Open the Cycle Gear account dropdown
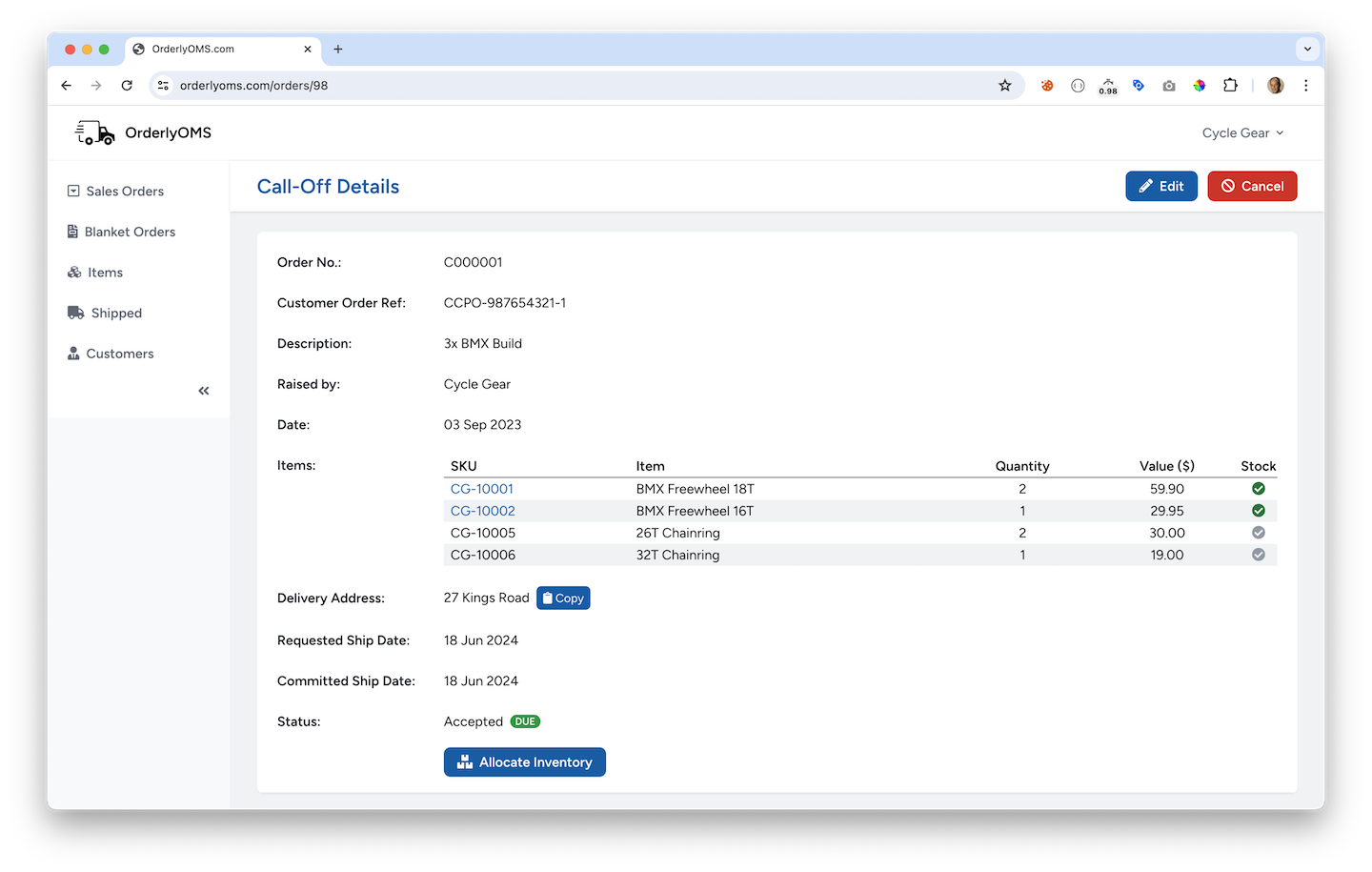 (x=1242, y=132)
